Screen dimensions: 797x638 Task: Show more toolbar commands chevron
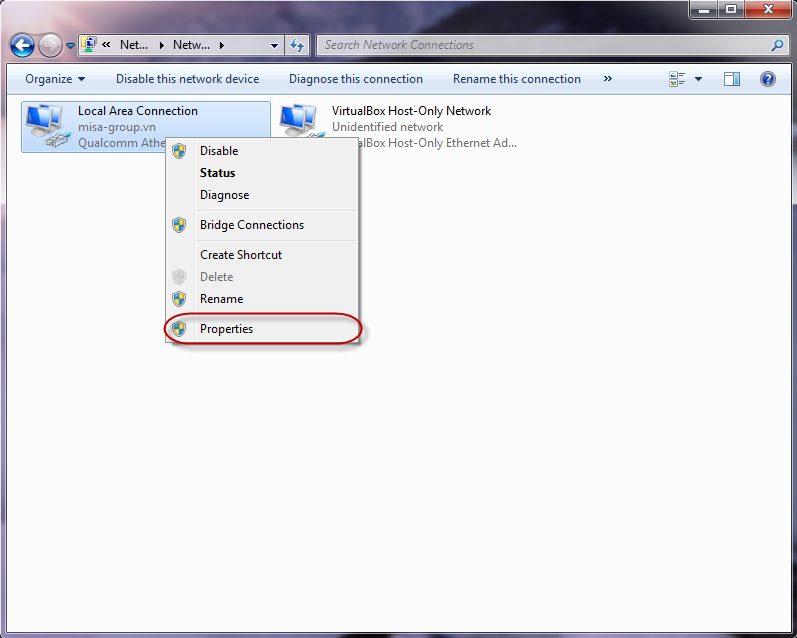pyautogui.click(x=607, y=79)
